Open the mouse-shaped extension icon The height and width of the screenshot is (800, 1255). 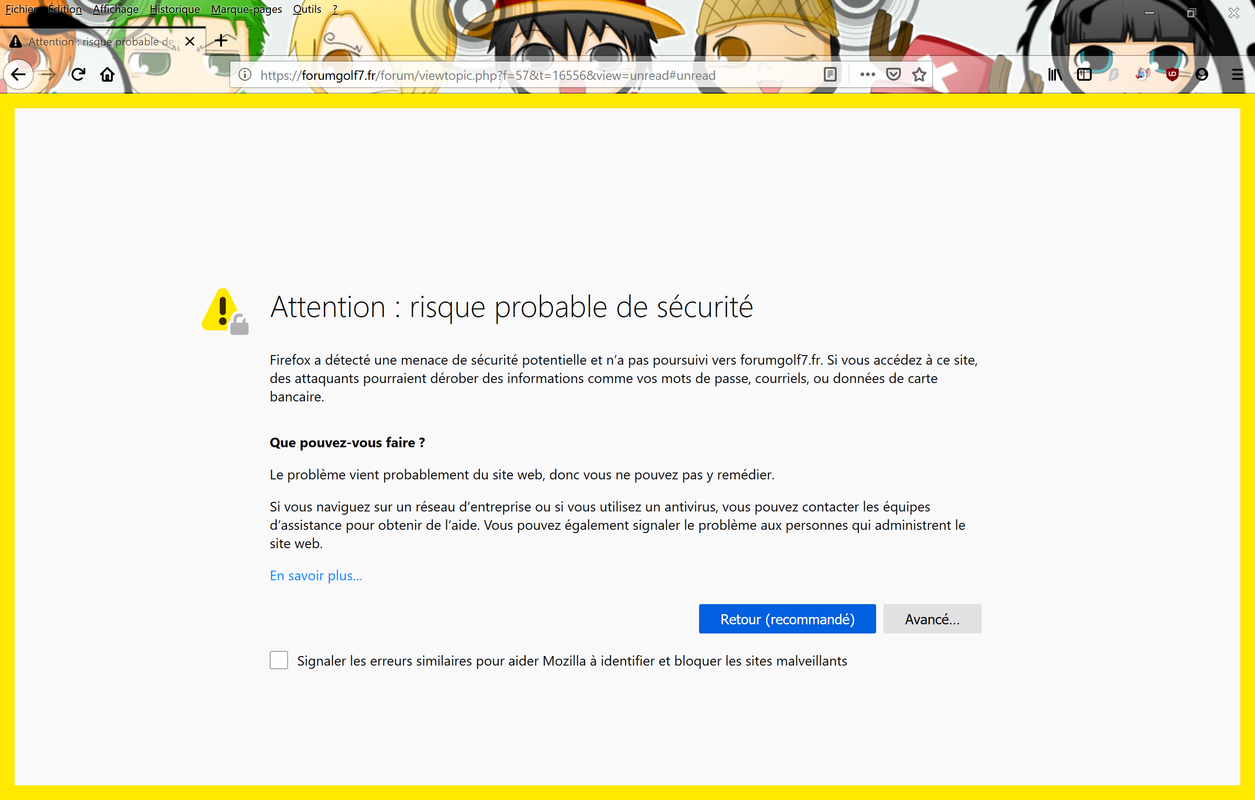point(1142,75)
